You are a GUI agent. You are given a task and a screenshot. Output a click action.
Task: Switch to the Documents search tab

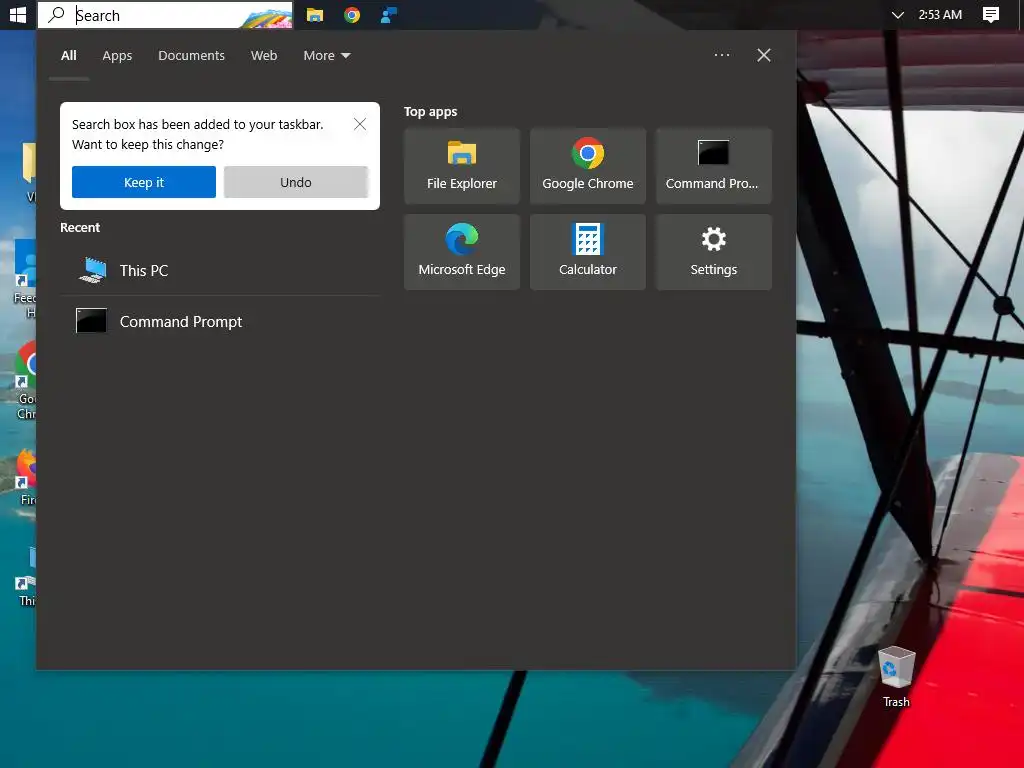coord(191,56)
